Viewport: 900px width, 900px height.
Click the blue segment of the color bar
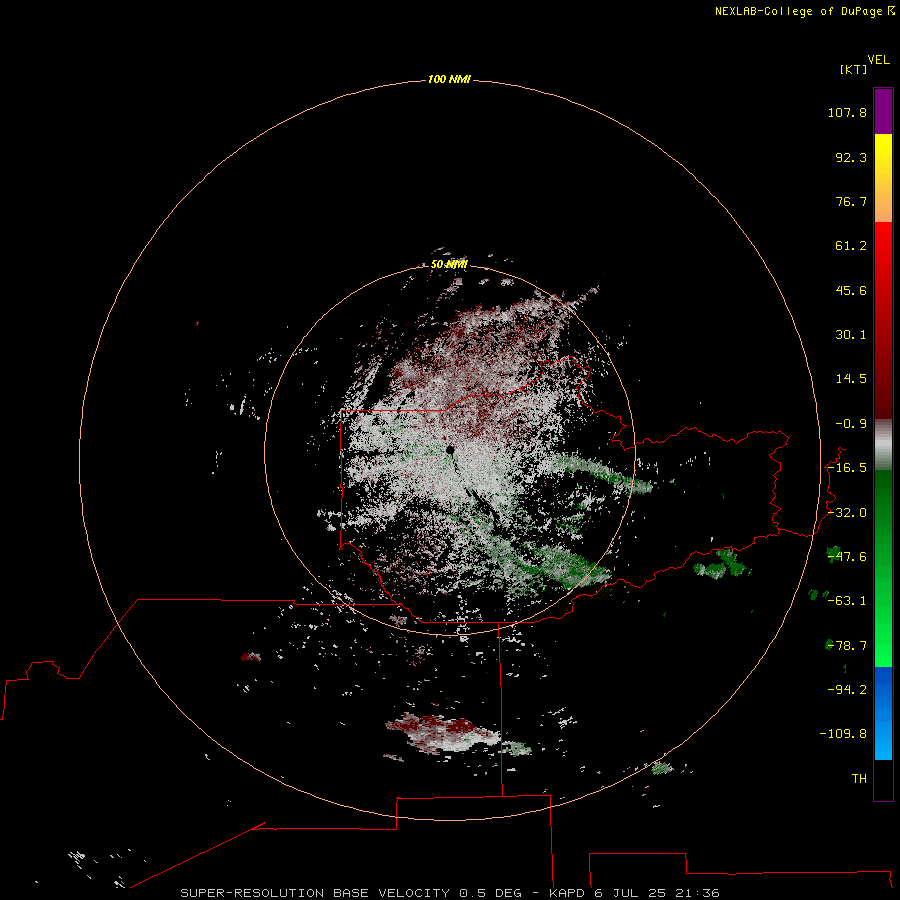pyautogui.click(x=883, y=713)
